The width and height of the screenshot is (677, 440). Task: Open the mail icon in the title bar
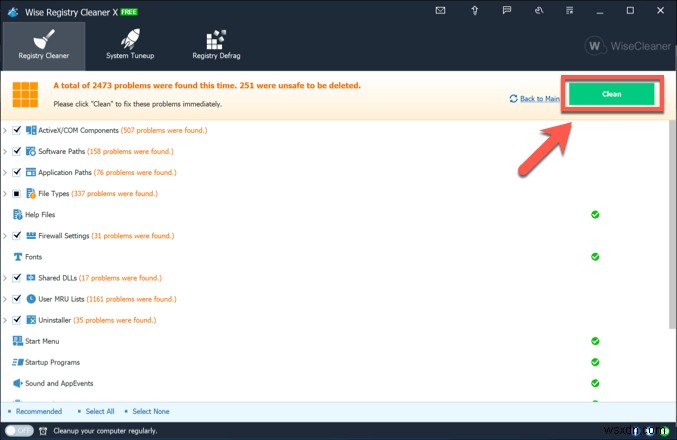pos(440,11)
